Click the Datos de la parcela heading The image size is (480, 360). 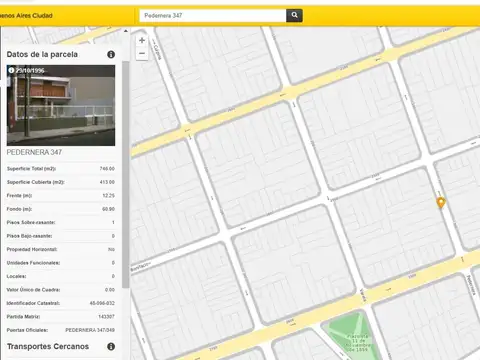pyautogui.click(x=42, y=54)
